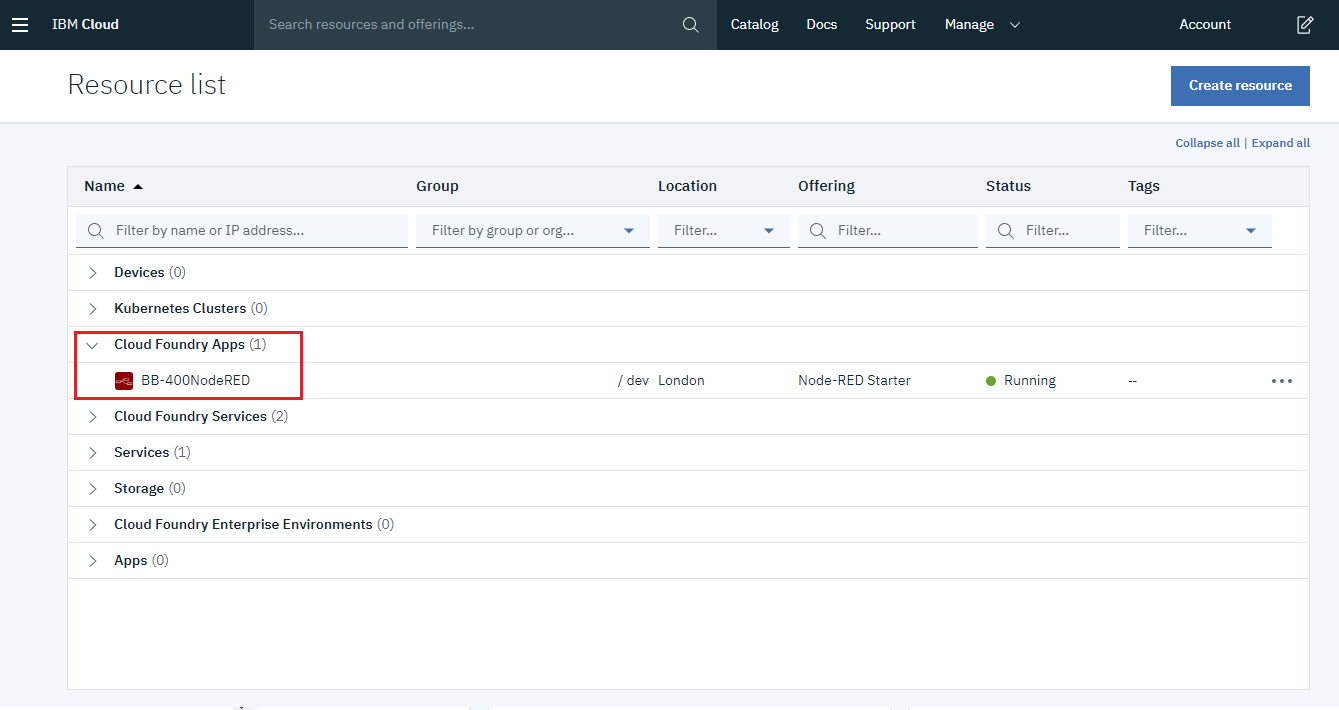Expand the Cloud Foundry Services section
The image size is (1339, 710).
[x=92, y=416]
